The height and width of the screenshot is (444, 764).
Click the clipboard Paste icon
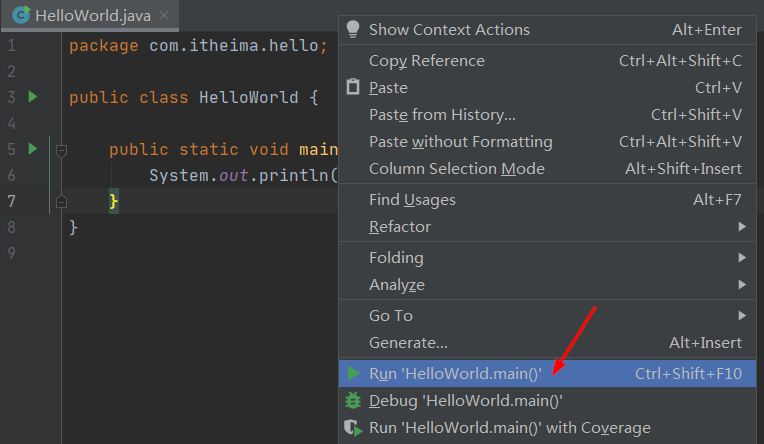coord(353,87)
